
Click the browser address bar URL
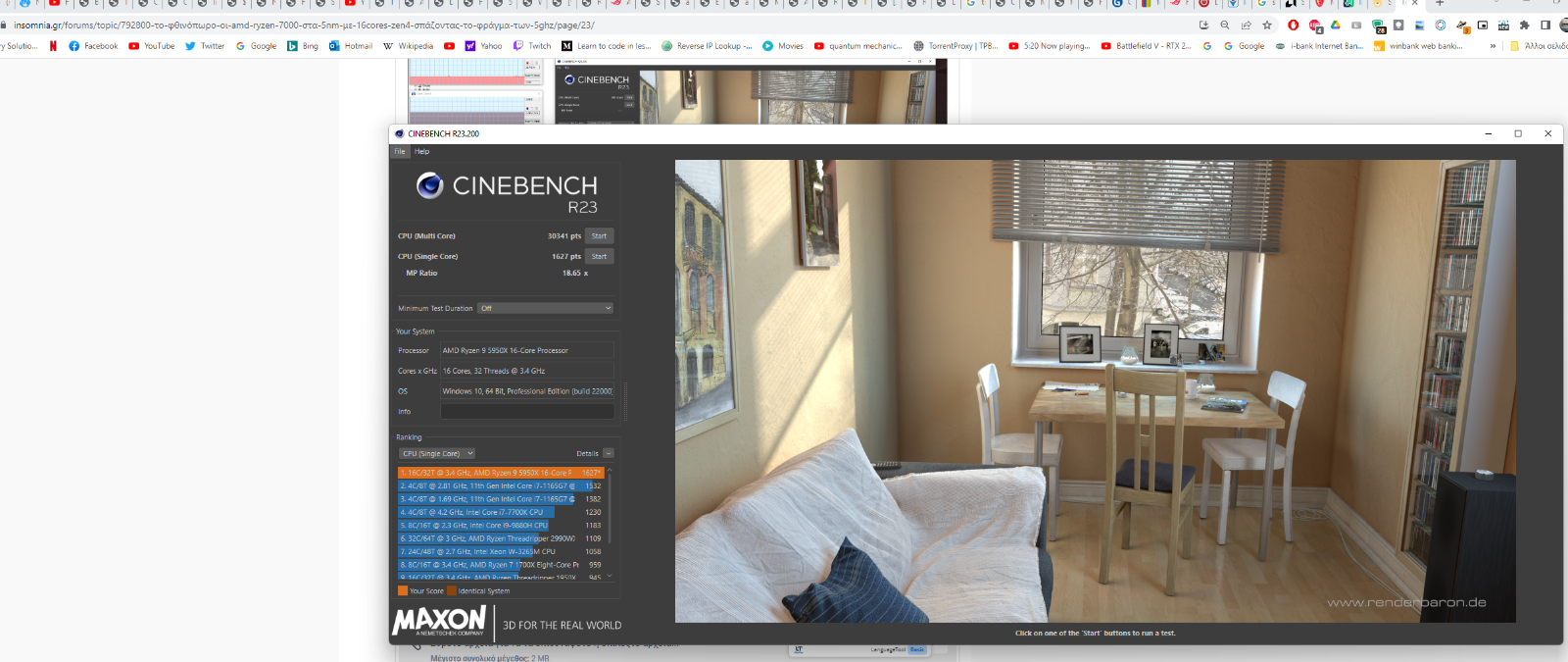pos(304,25)
